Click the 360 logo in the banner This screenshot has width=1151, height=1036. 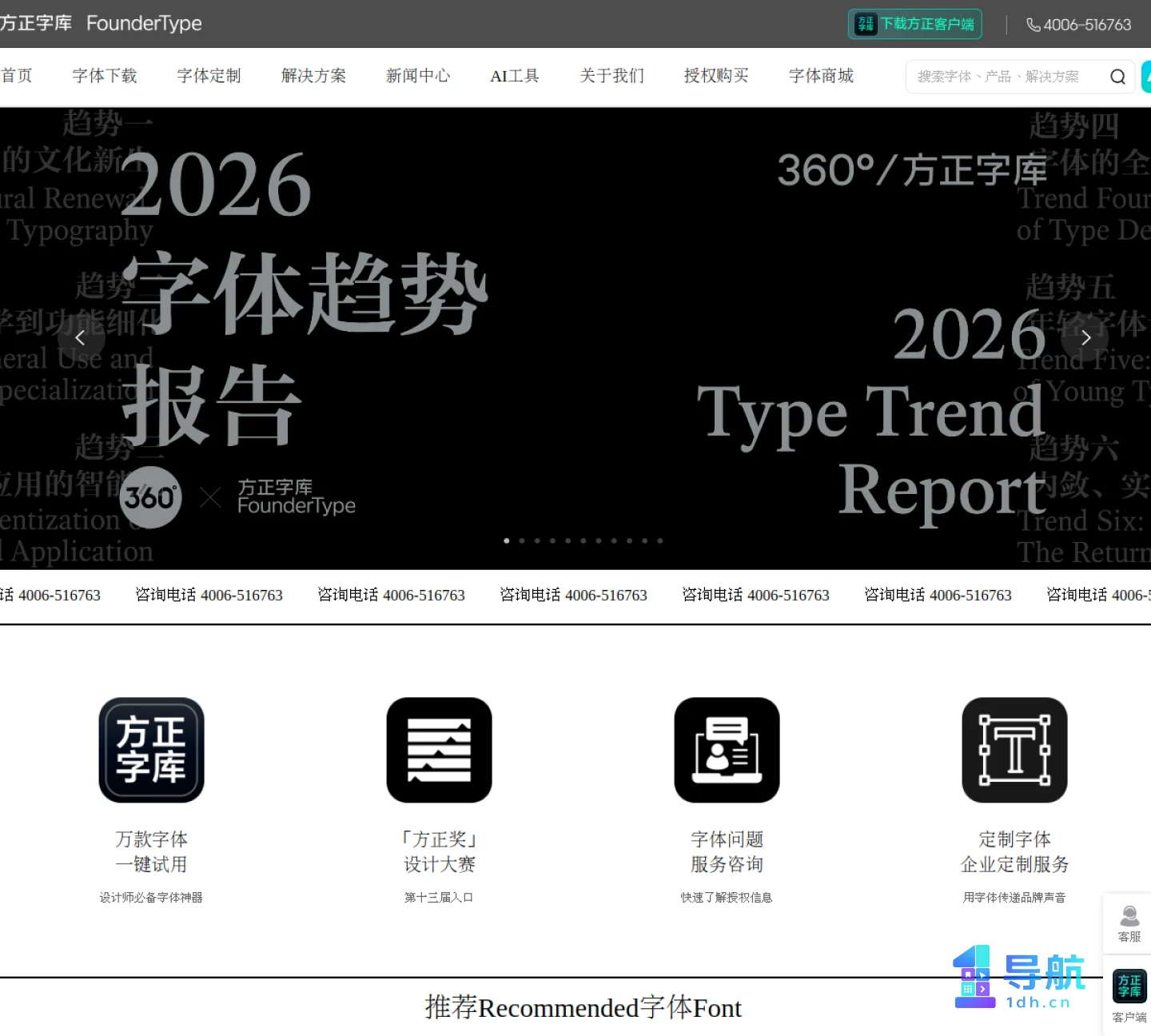coord(150,497)
